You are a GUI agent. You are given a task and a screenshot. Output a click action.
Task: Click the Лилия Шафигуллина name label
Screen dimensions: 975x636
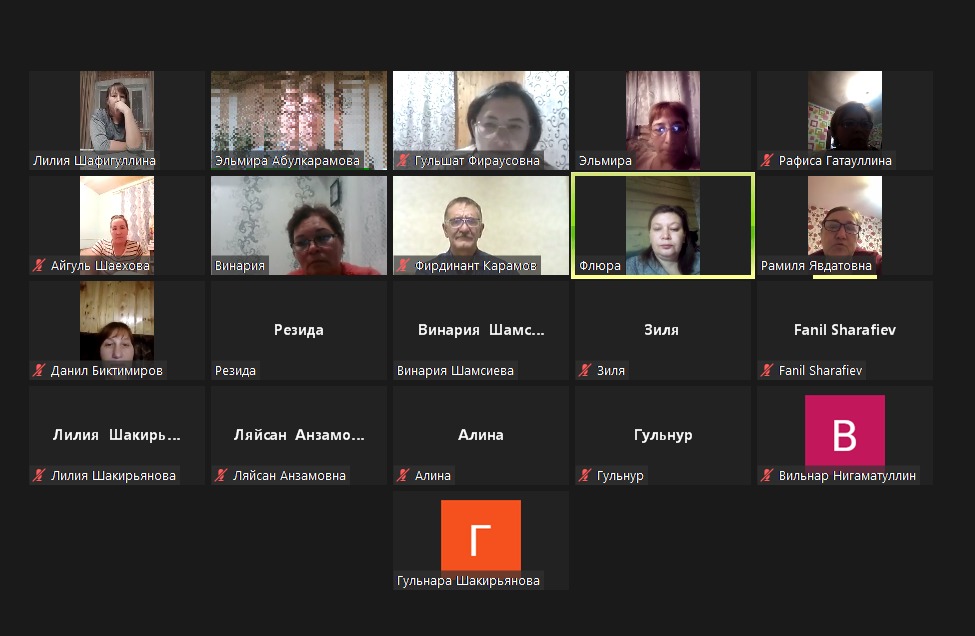pyautogui.click(x=94, y=161)
